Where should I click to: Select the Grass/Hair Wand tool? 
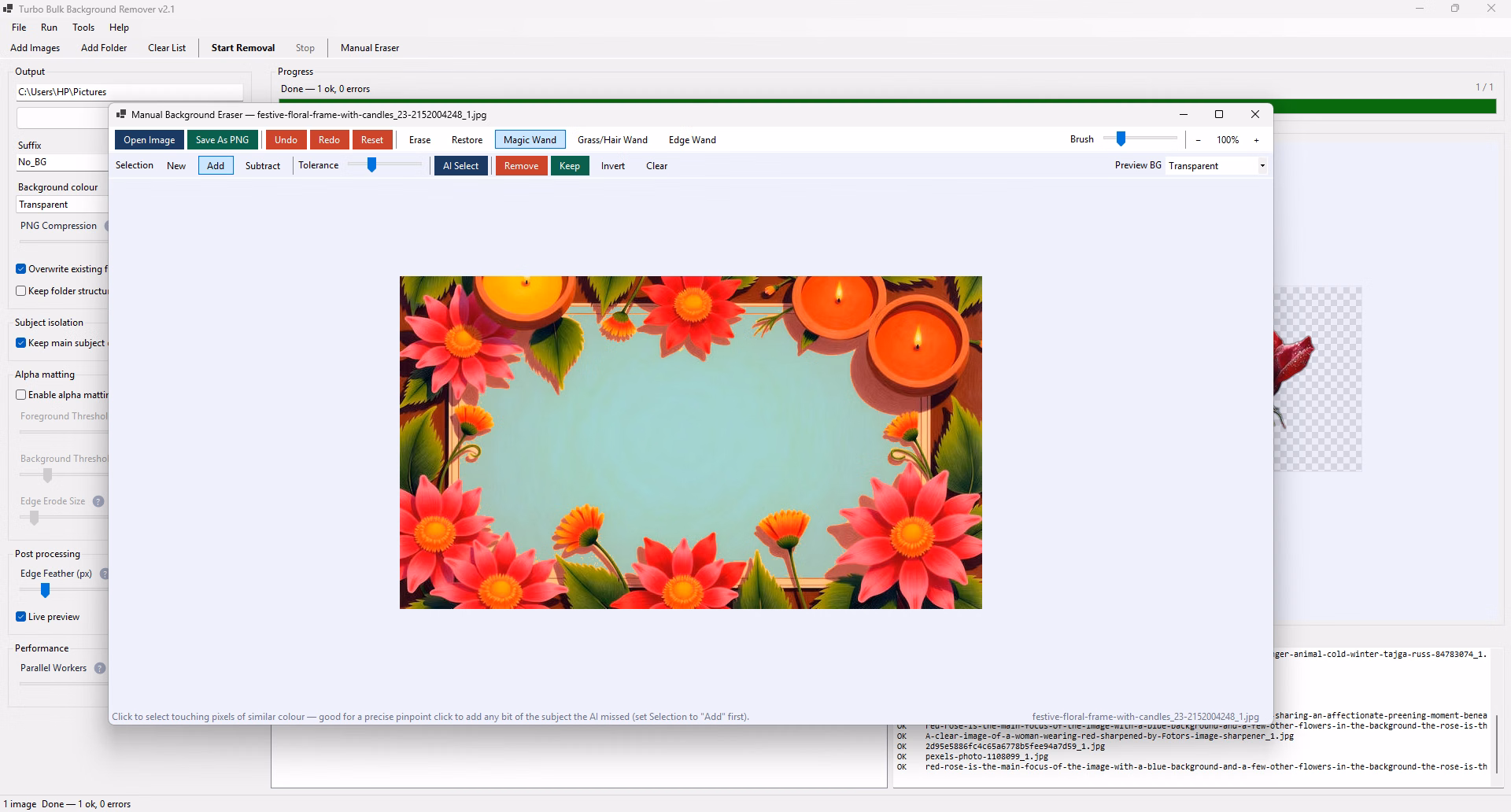pyautogui.click(x=612, y=140)
